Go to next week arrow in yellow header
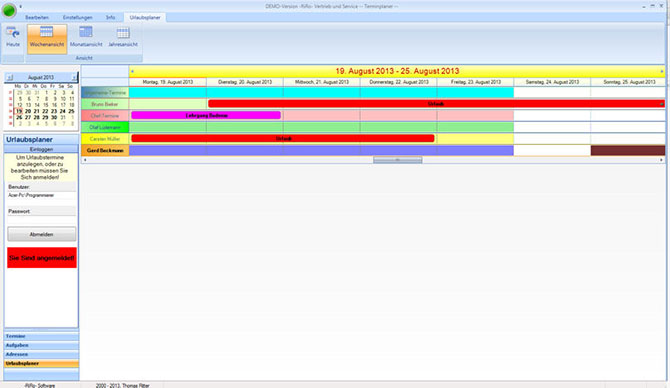Screen dimensions: 670x388 pos(662,71)
